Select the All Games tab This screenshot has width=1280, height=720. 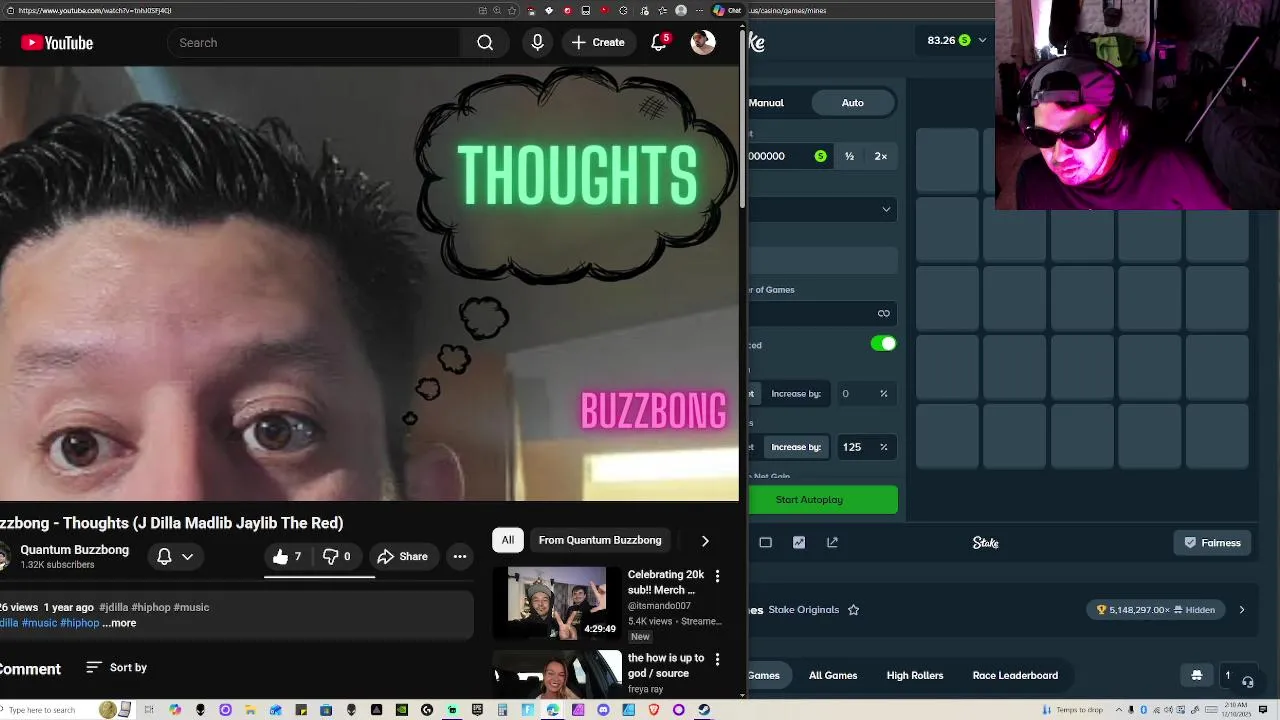[833, 675]
